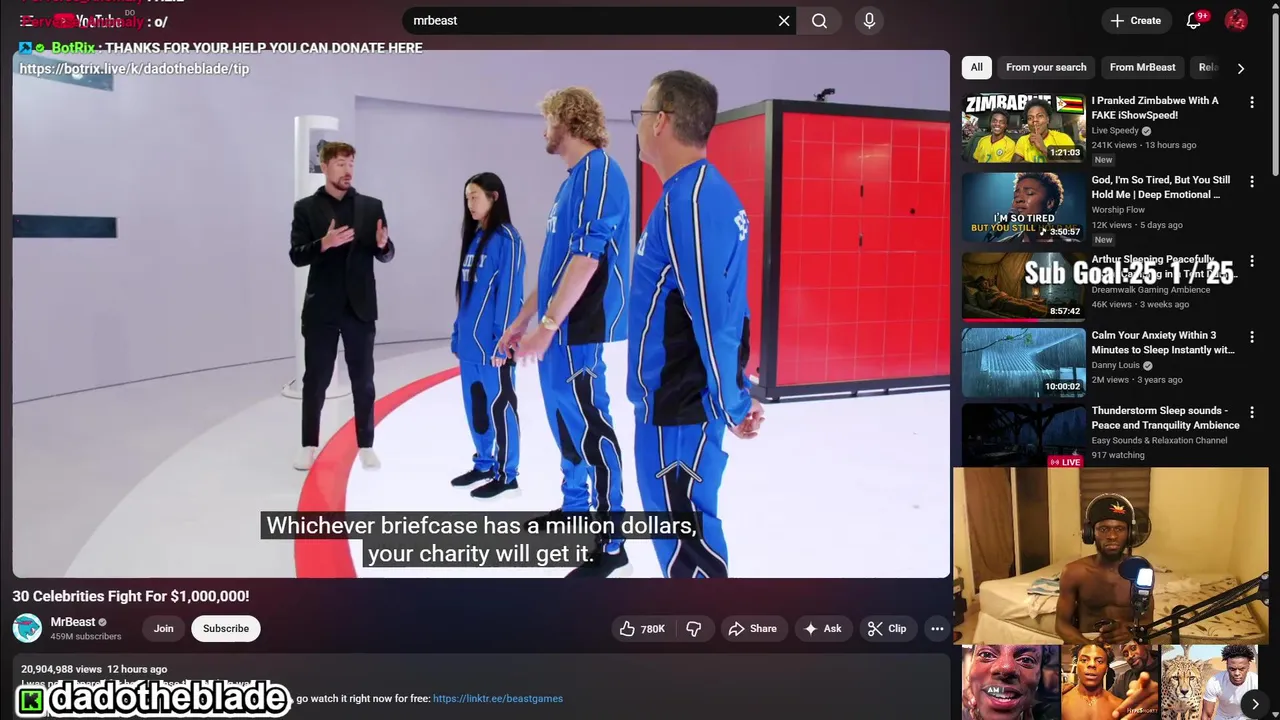
Task: Open the live Thunderstorm Sleep sounds thumbnail
Action: [1023, 436]
